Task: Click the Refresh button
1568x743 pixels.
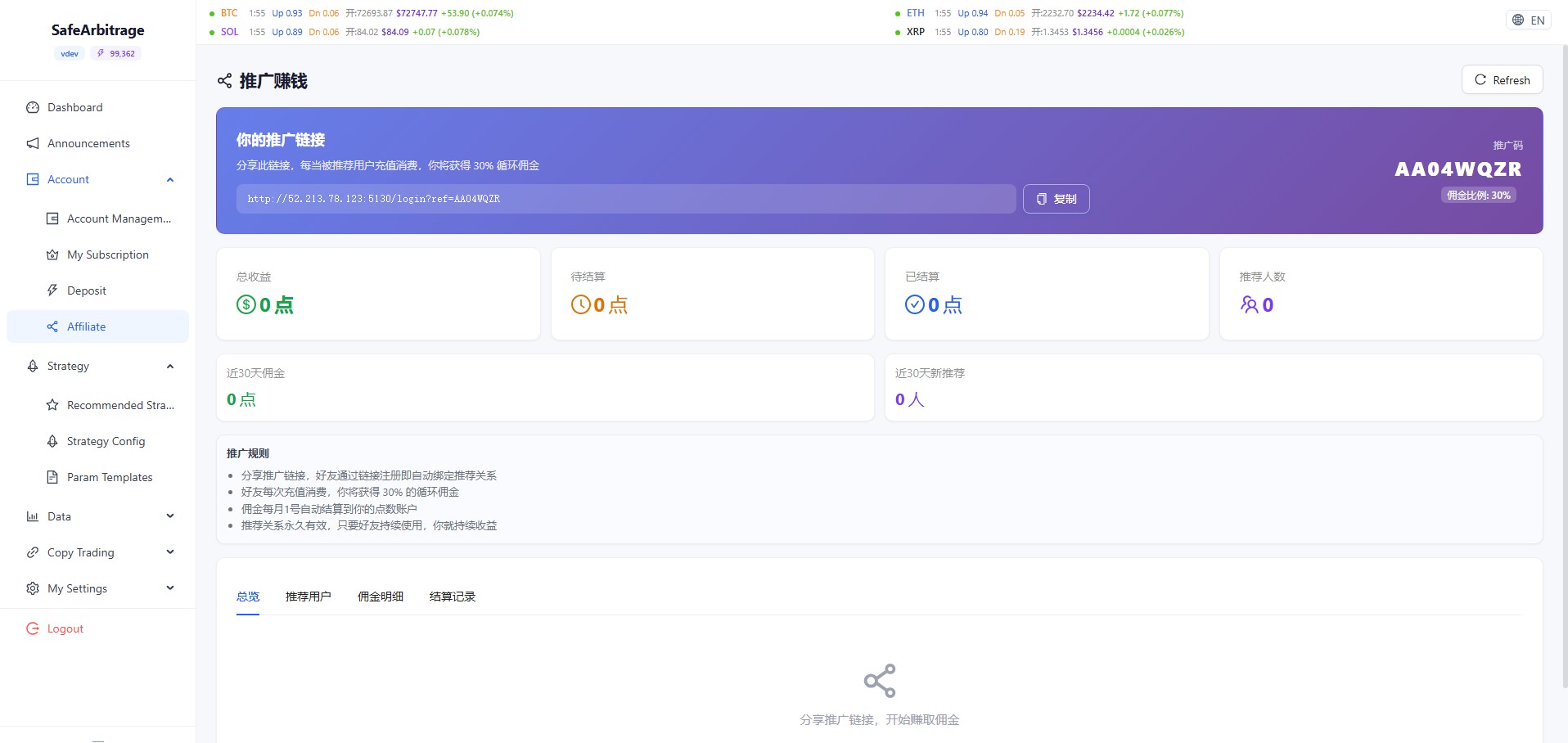Action: click(1502, 79)
